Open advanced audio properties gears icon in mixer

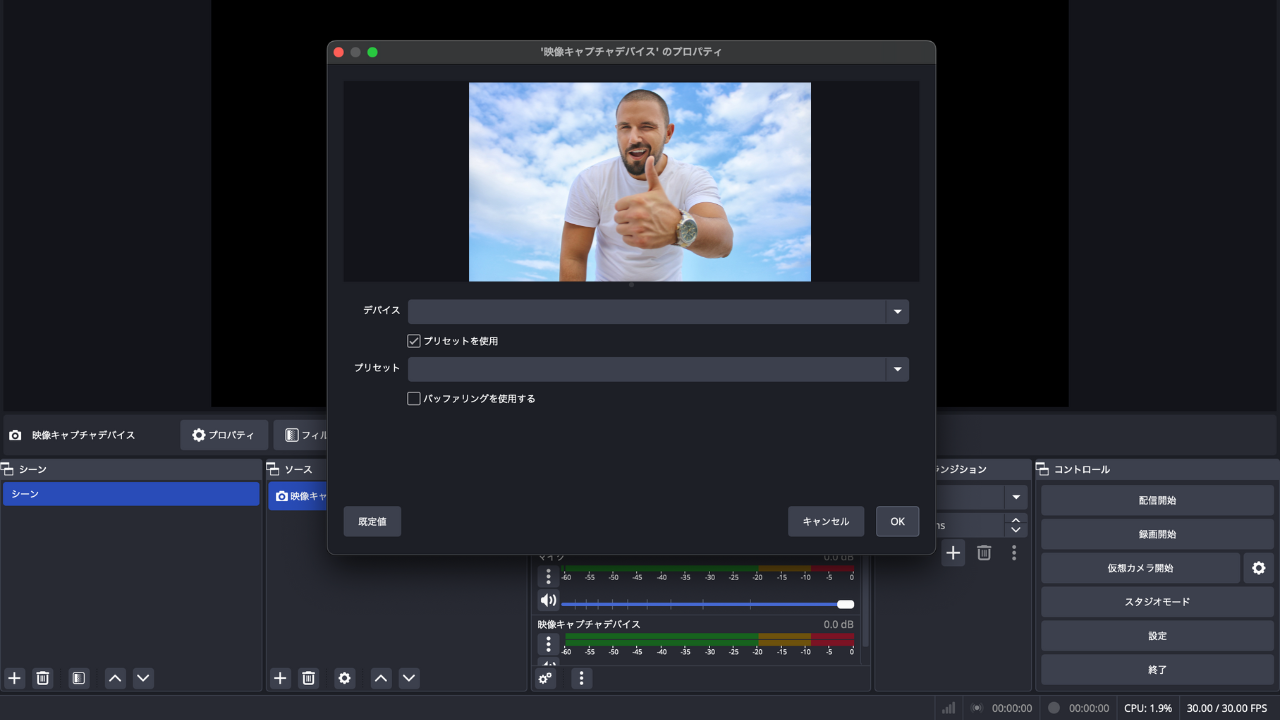(x=545, y=678)
